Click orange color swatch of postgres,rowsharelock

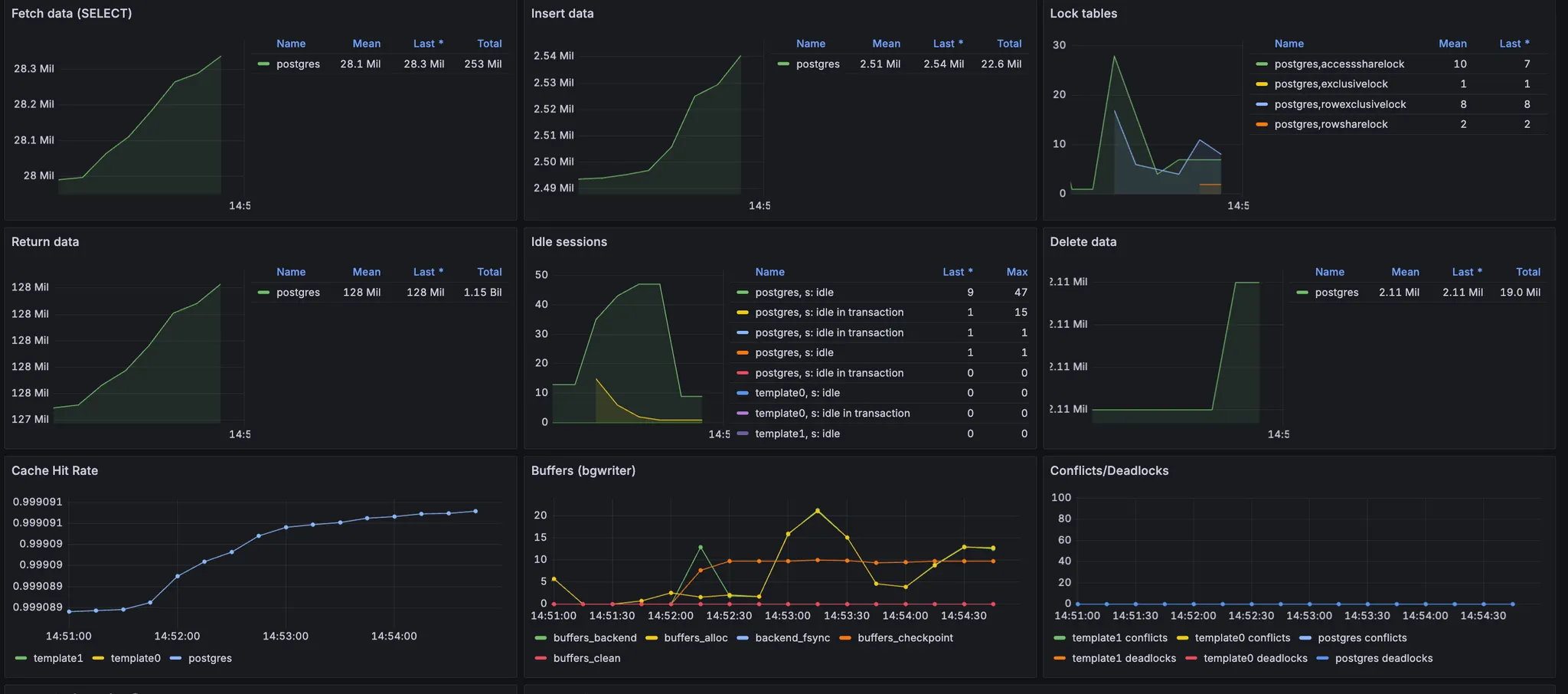1262,125
